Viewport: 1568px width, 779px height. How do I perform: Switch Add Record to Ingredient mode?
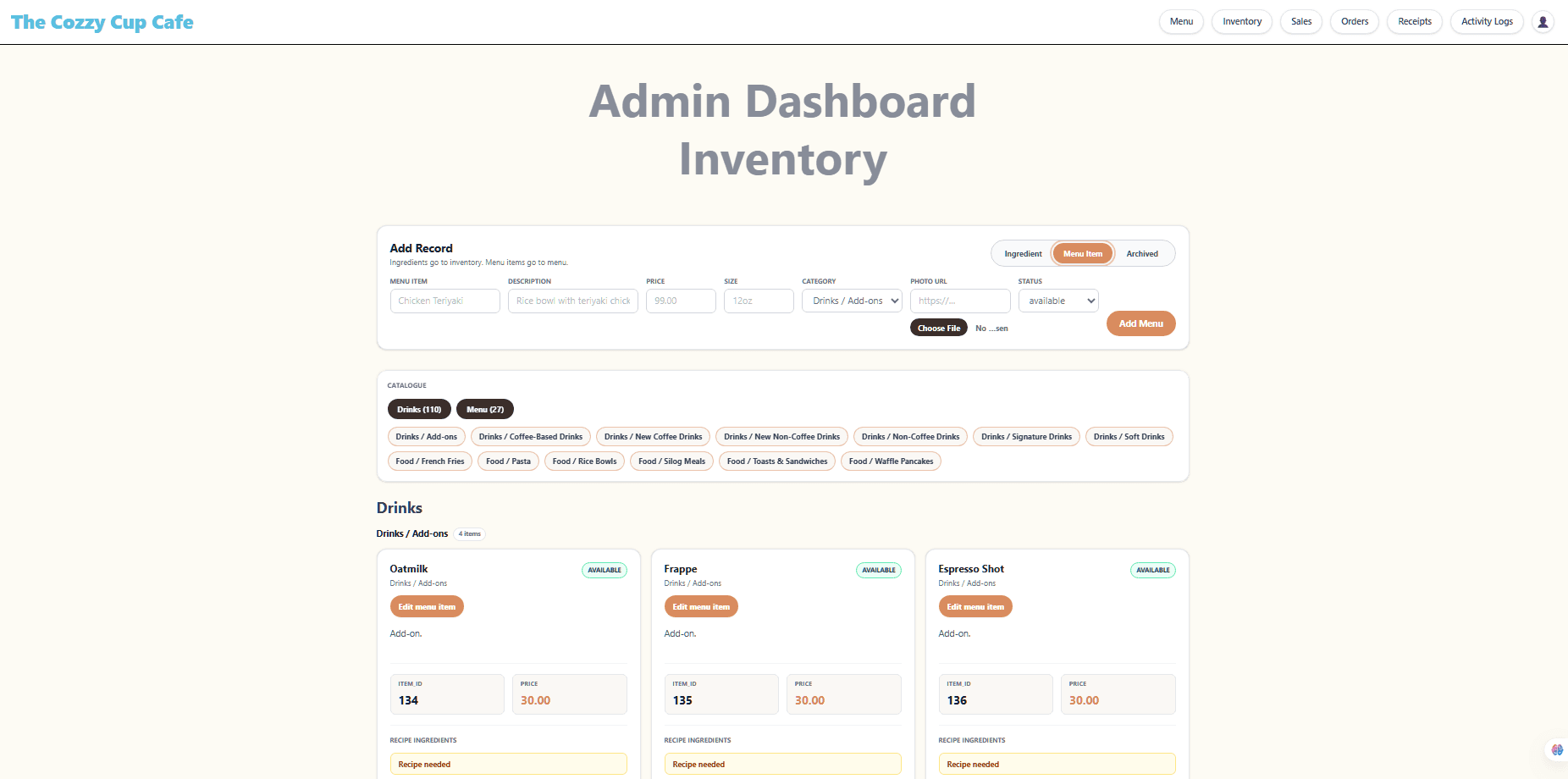click(1023, 254)
